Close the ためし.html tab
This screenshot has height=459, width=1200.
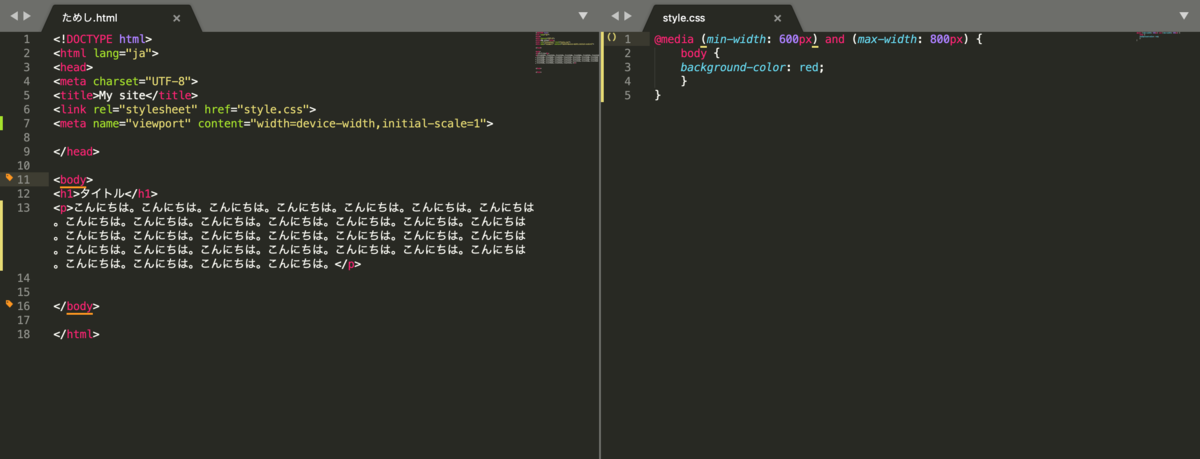[x=177, y=18]
